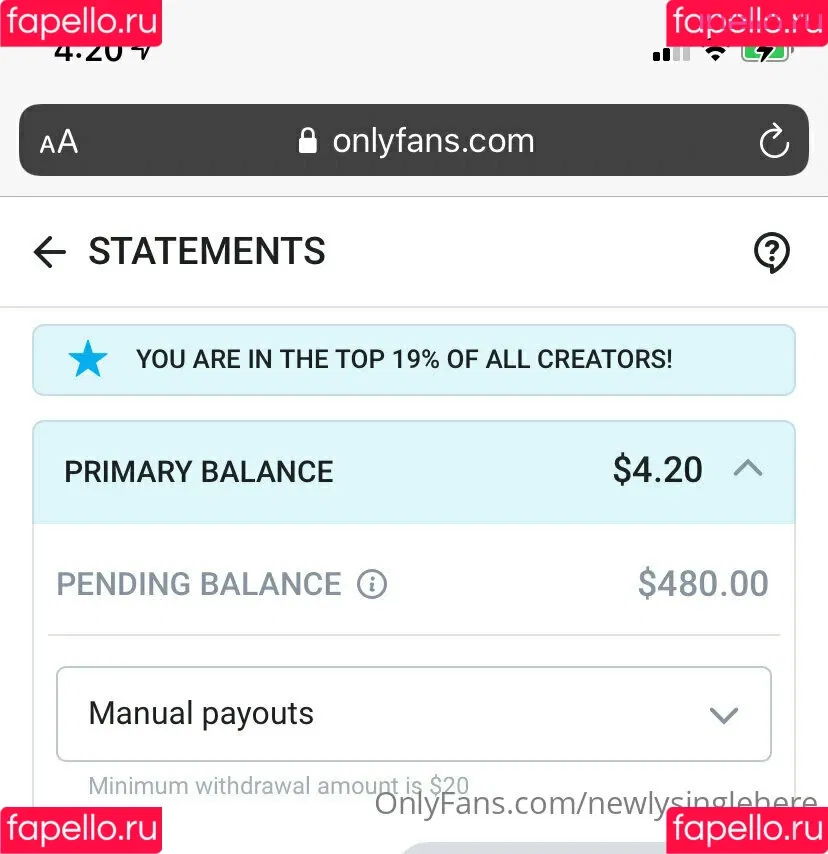Tap the Primary Balance header label
This screenshot has width=828, height=854.
coord(199,472)
